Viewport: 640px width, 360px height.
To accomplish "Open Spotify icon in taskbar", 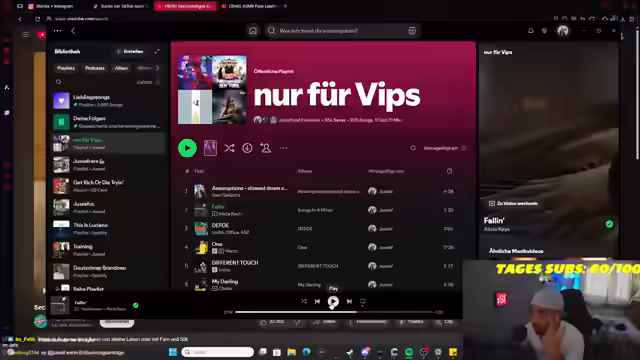I will 409,352.
